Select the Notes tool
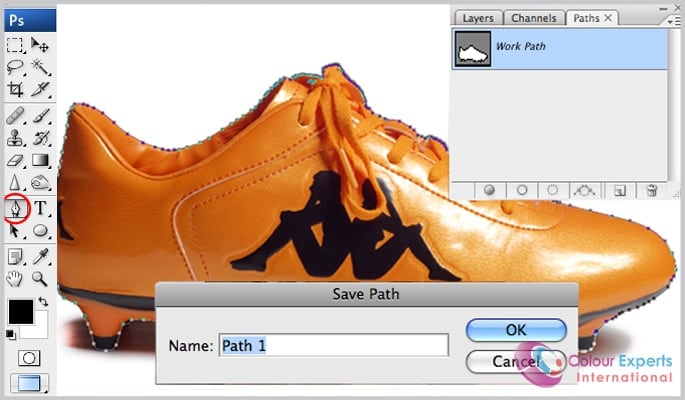 click(x=15, y=257)
